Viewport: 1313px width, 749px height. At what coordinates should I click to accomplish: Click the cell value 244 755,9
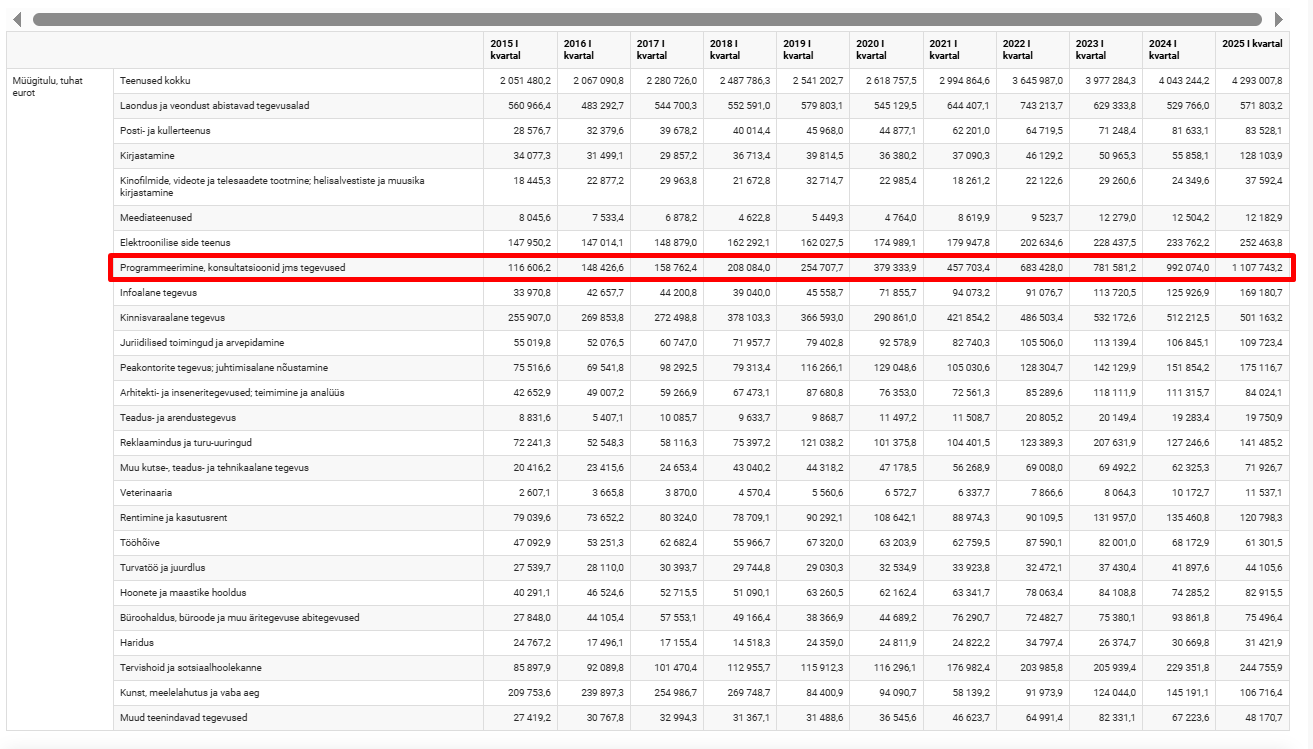tap(1262, 668)
